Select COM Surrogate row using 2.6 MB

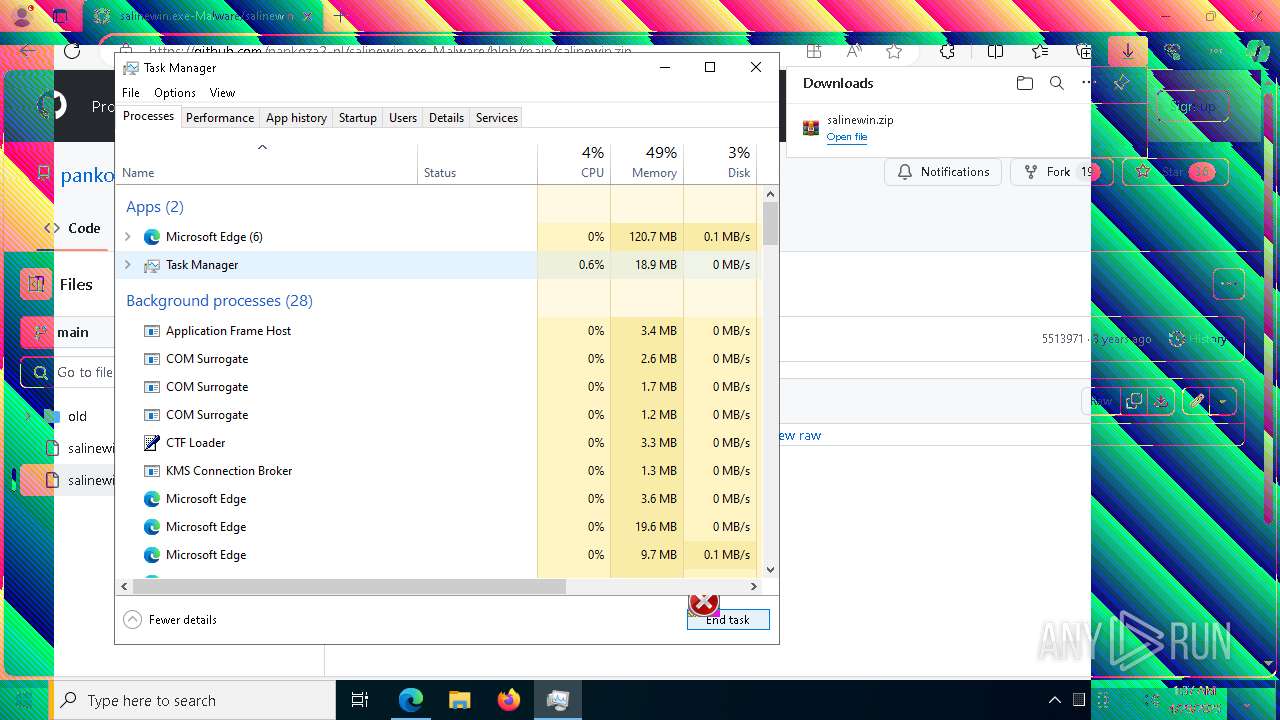coord(438,359)
